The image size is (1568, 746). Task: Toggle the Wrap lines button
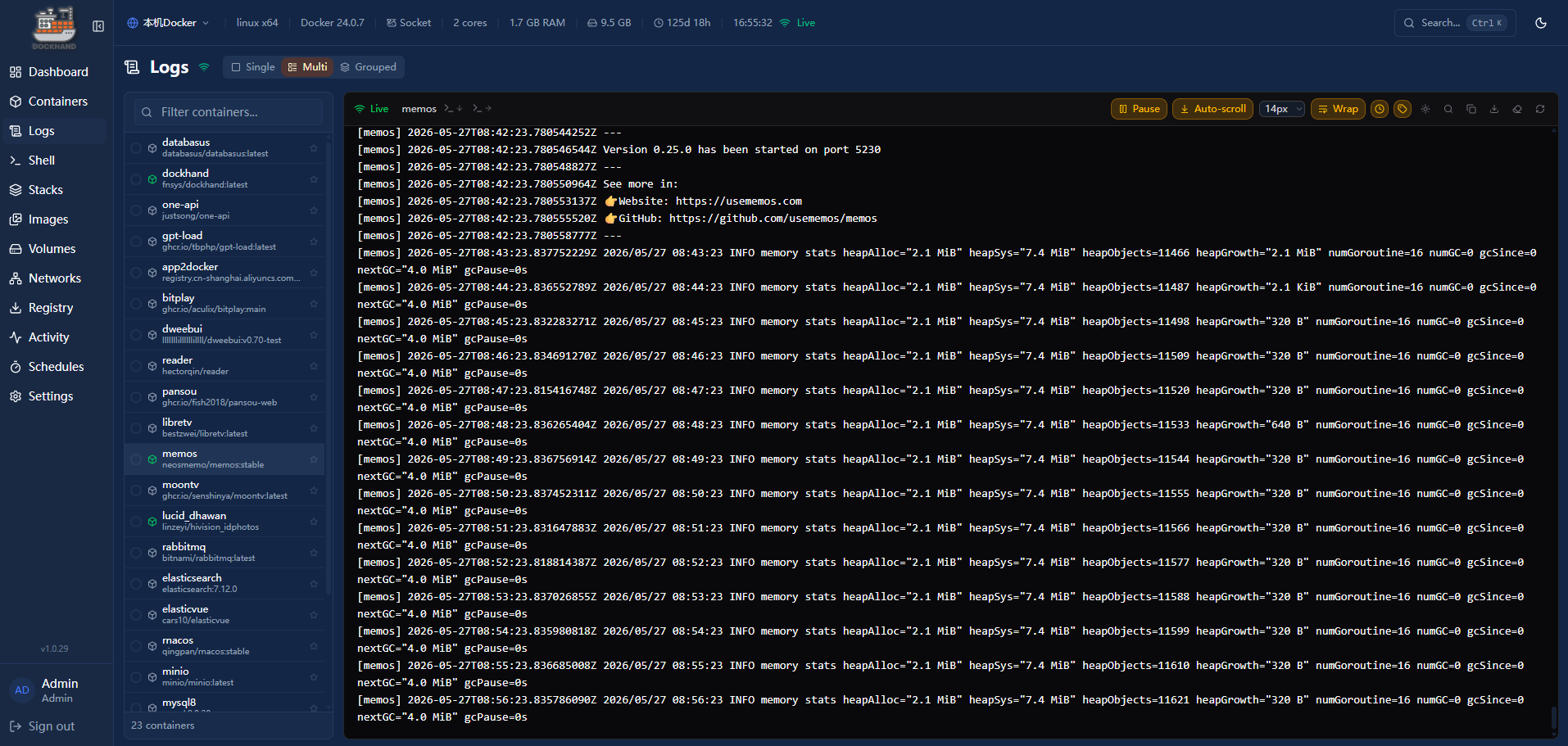pyautogui.click(x=1338, y=109)
